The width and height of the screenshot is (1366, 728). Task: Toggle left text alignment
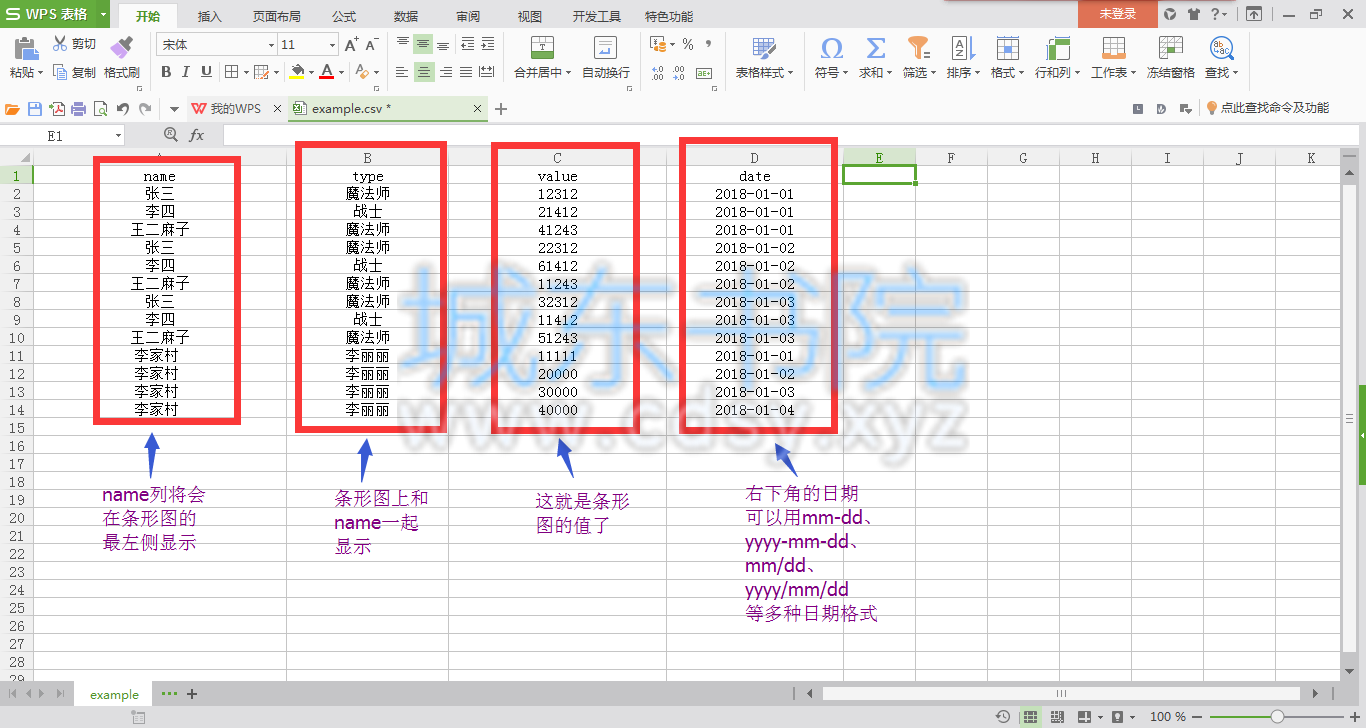tap(402, 72)
